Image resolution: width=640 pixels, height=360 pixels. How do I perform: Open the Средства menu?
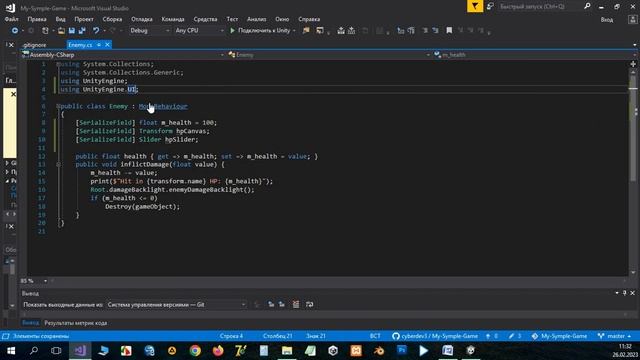click(x=205, y=19)
